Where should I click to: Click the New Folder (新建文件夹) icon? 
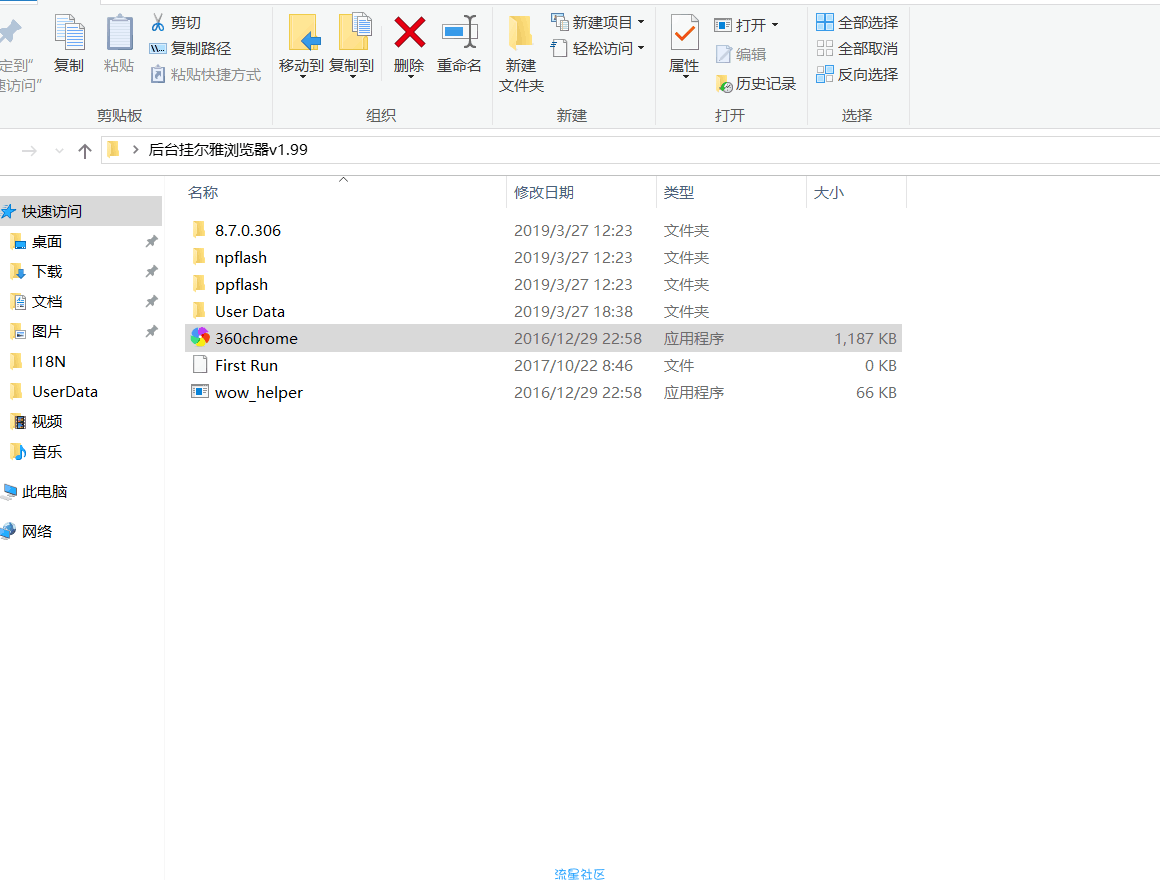point(521,33)
